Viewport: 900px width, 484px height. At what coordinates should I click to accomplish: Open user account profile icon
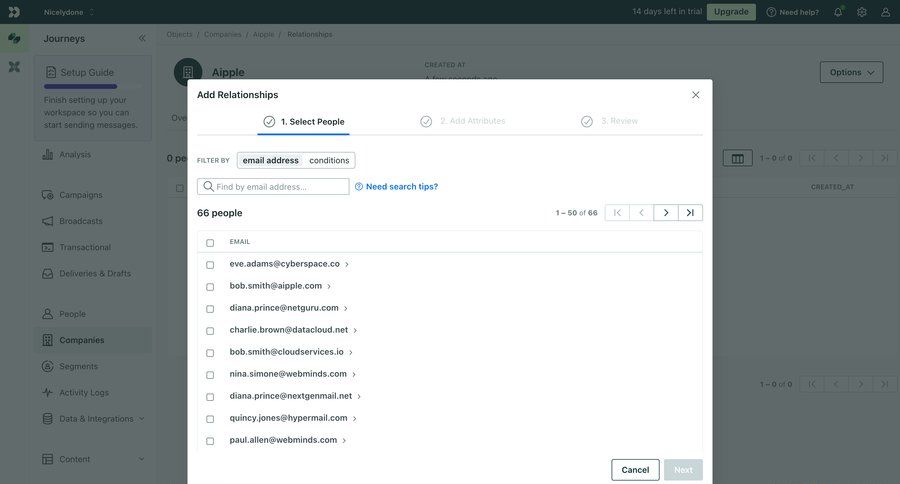(x=885, y=12)
